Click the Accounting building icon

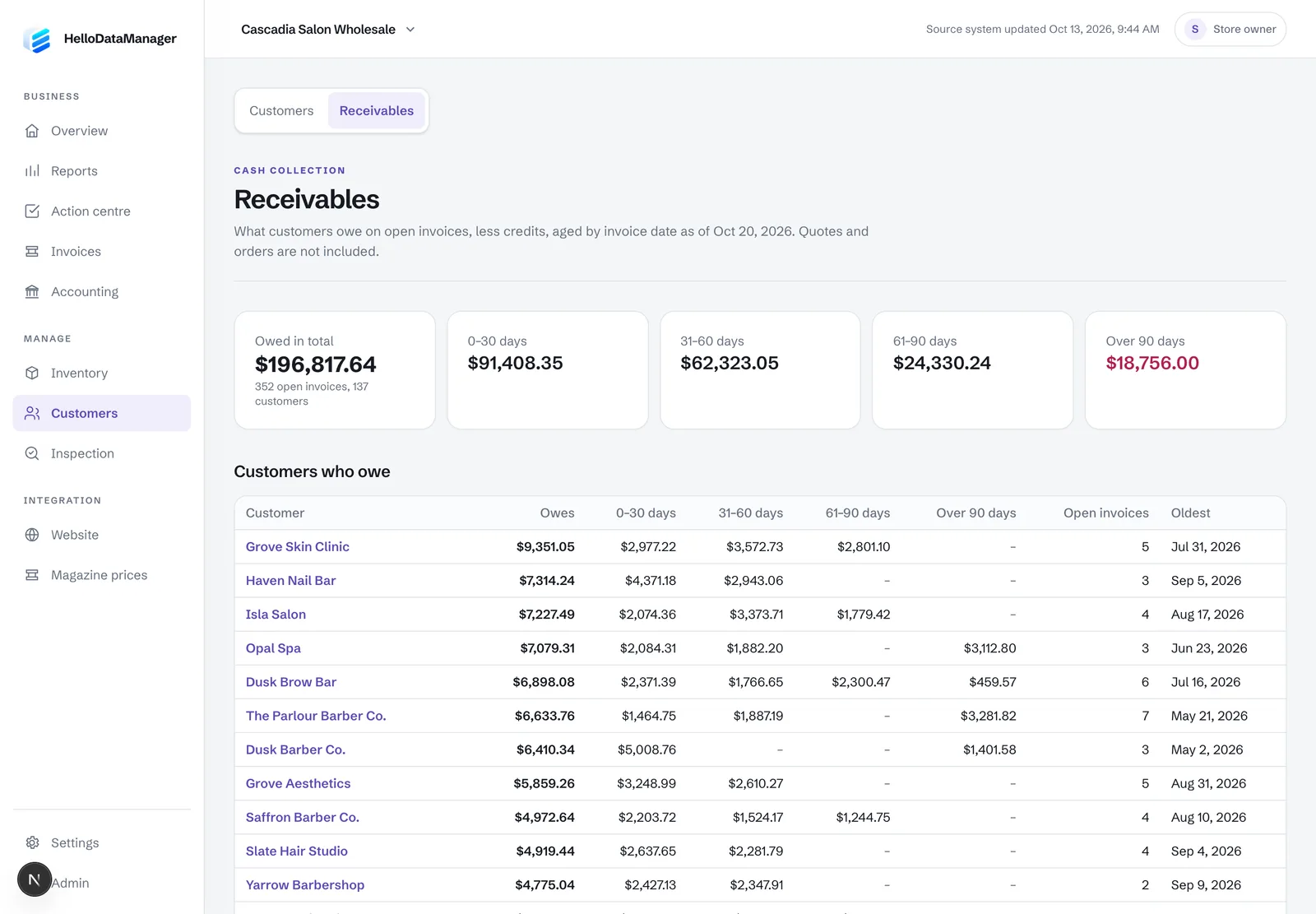[32, 292]
